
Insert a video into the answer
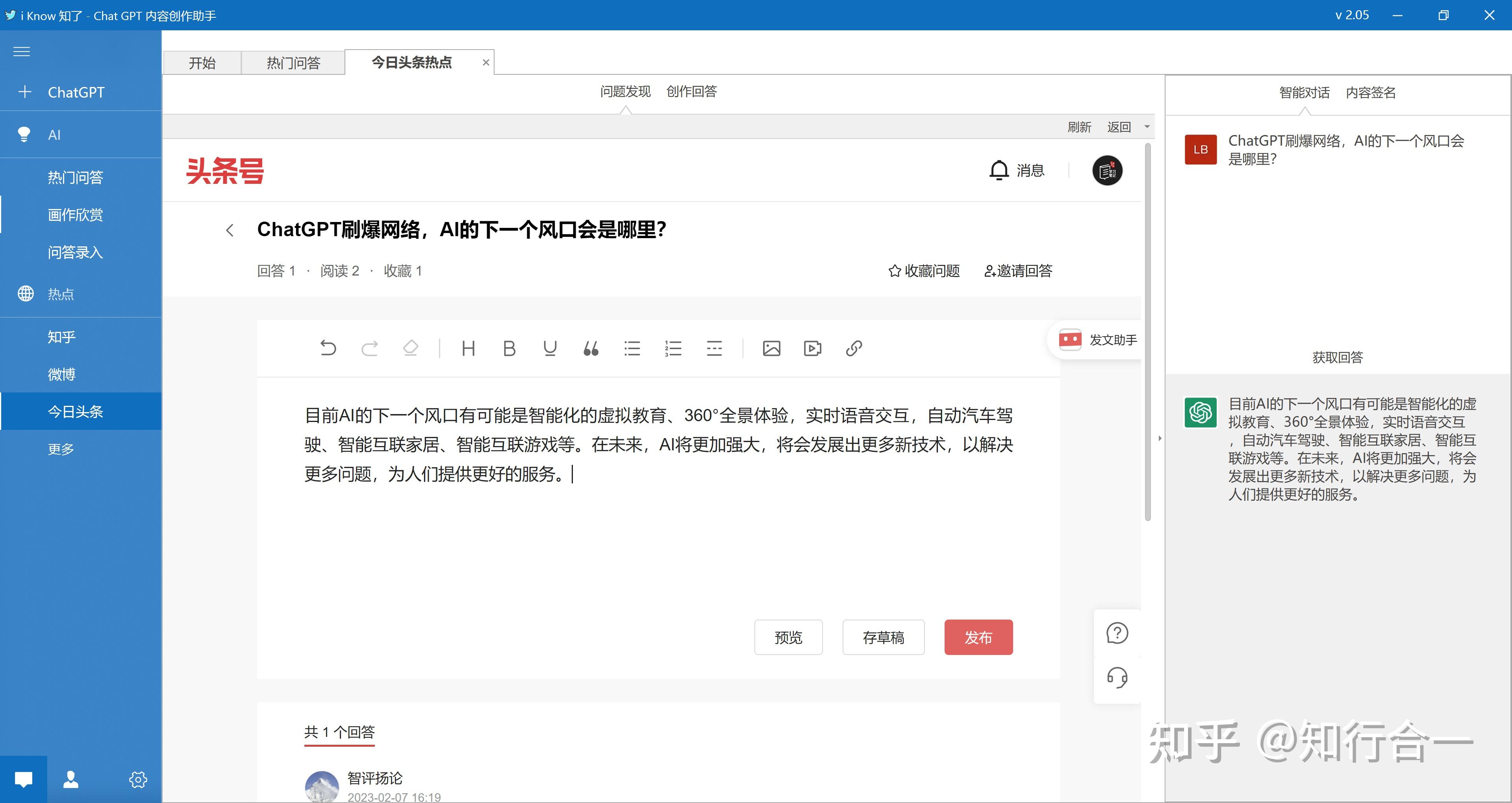[812, 348]
